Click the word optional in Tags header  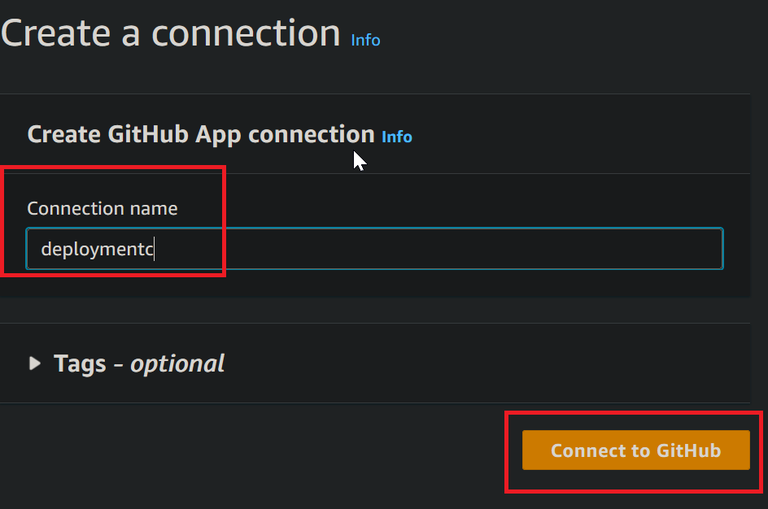tap(177, 363)
